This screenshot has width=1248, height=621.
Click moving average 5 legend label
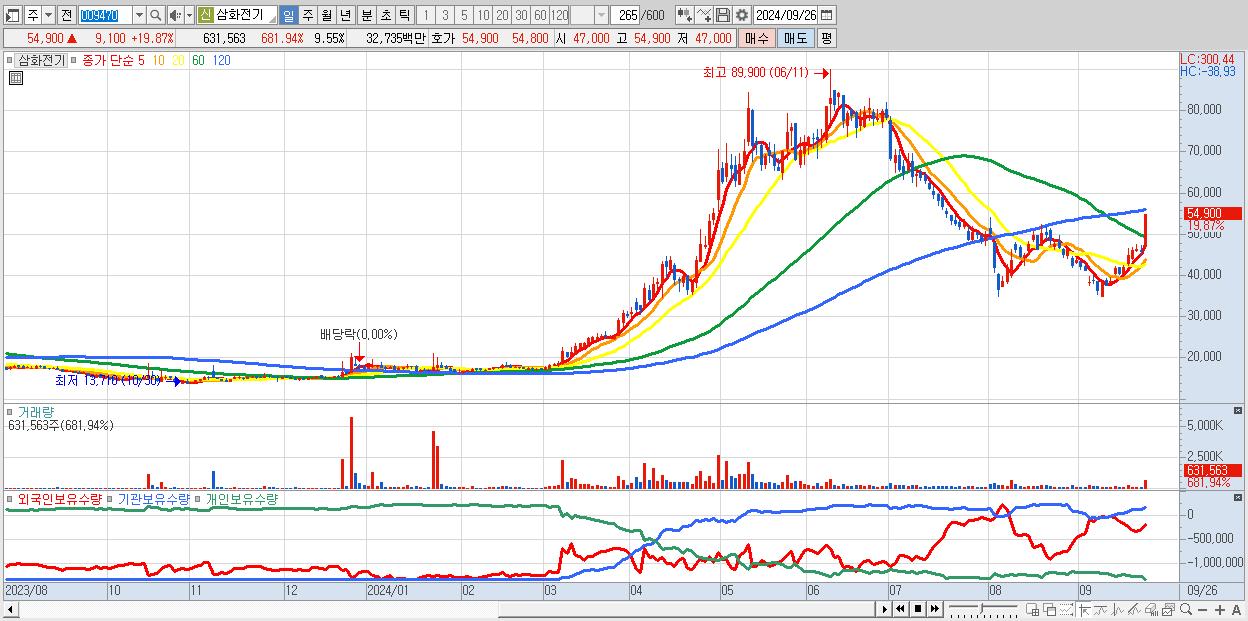(x=141, y=60)
